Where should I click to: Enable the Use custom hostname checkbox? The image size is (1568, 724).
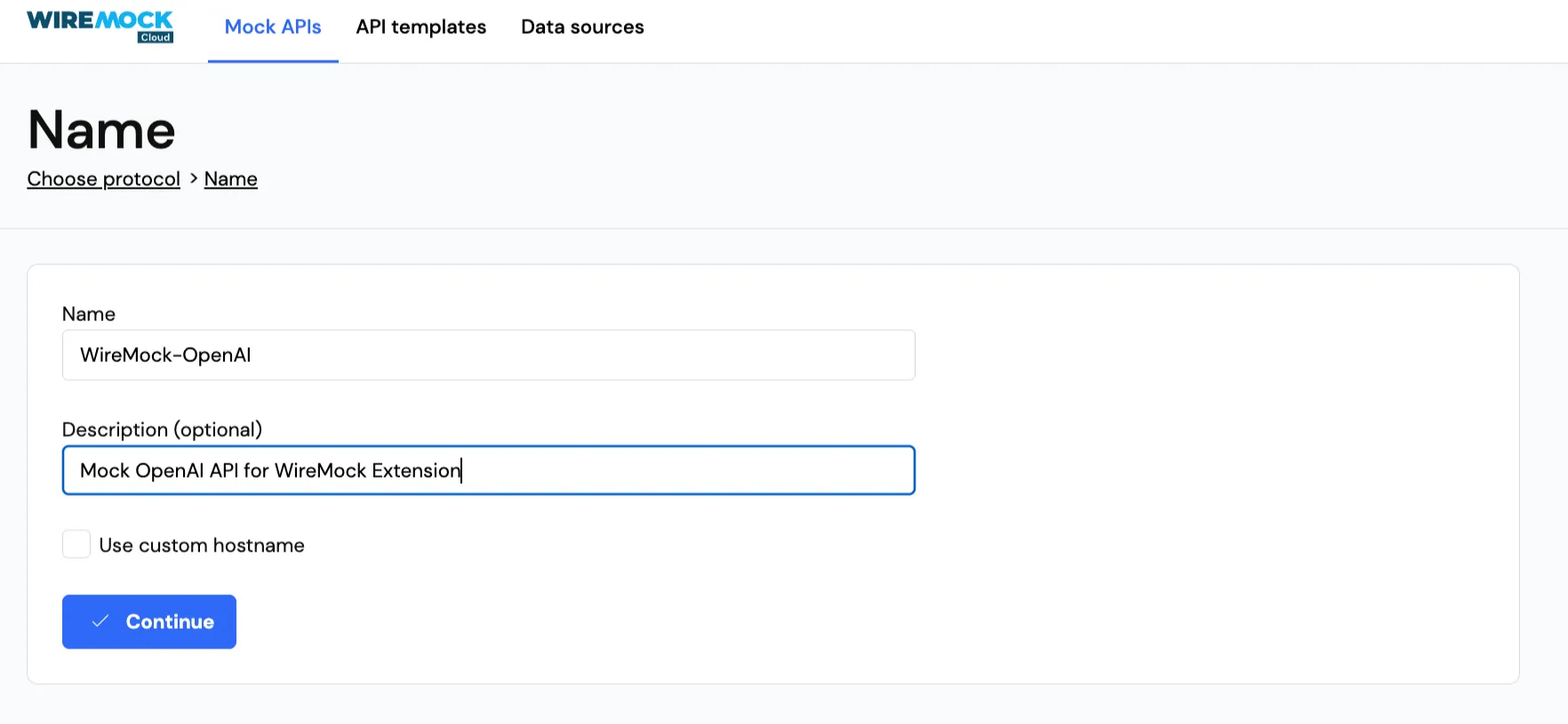pos(76,543)
